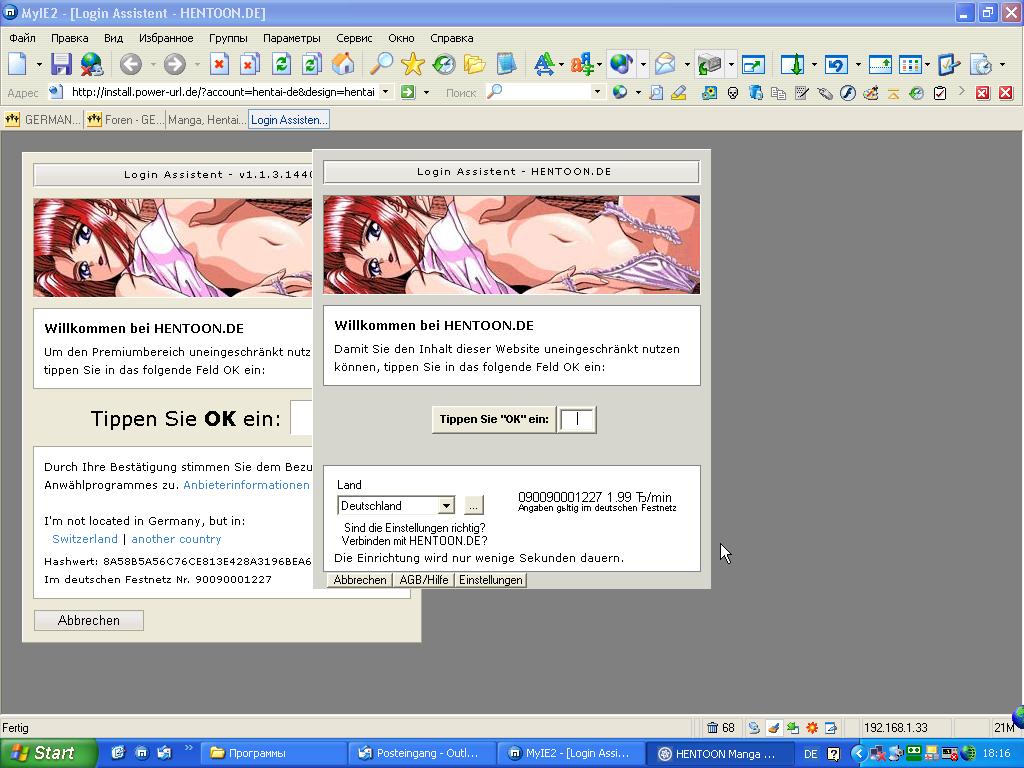
Task: Switch to Posteingang - Outlook taskbar window
Action: point(422,753)
